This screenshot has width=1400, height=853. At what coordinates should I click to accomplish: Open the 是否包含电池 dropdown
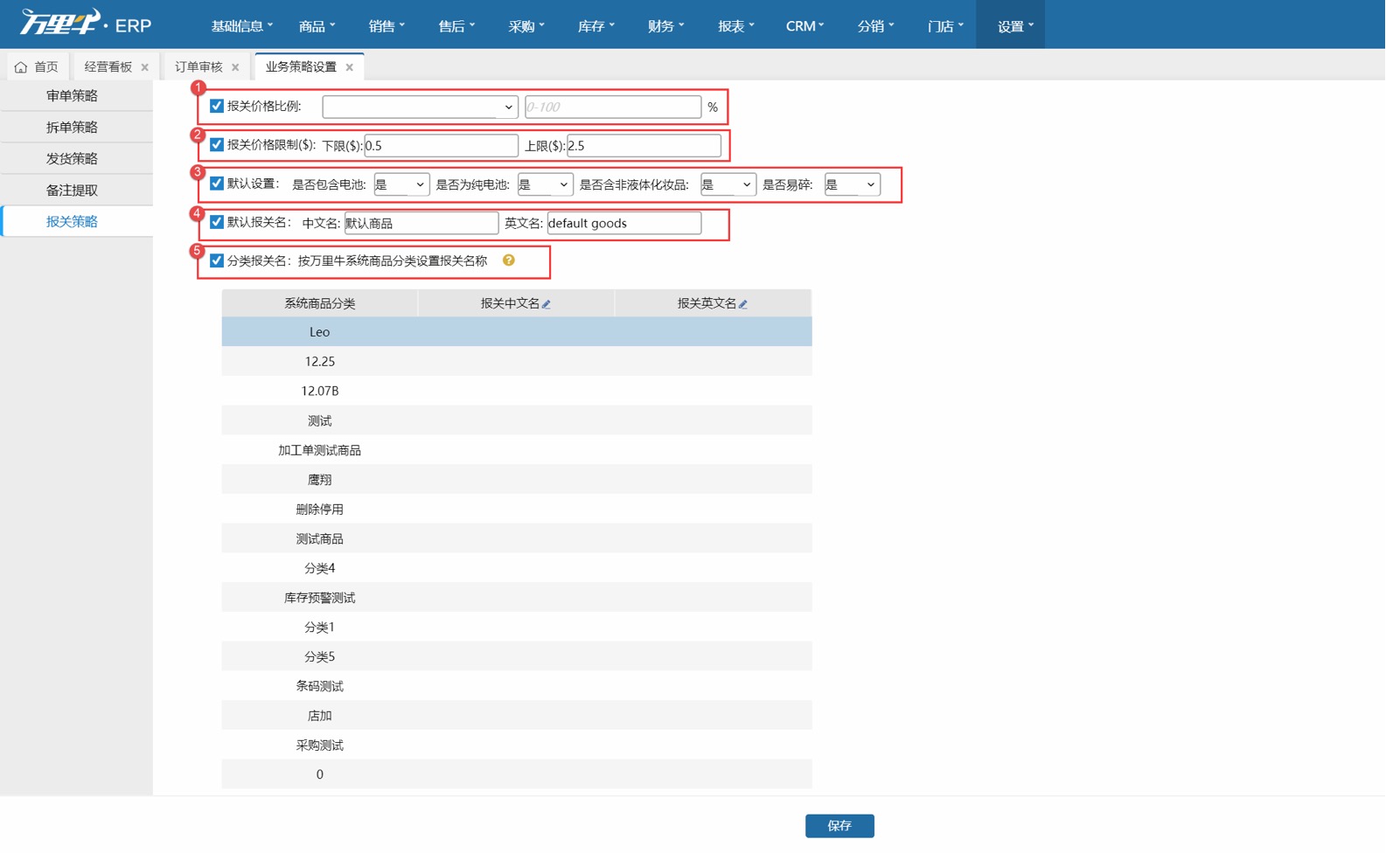[401, 184]
